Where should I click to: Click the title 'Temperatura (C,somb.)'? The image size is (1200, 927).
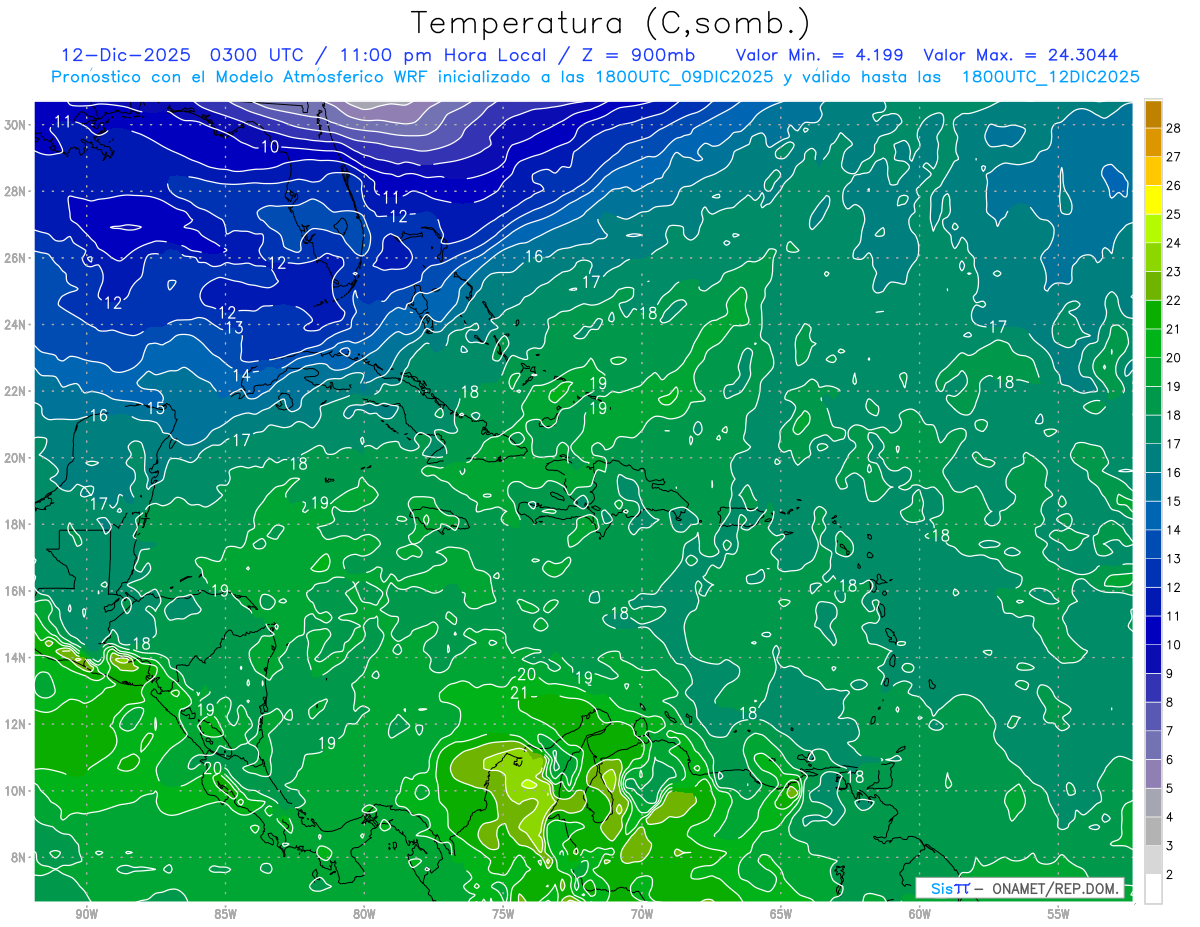(x=611, y=23)
